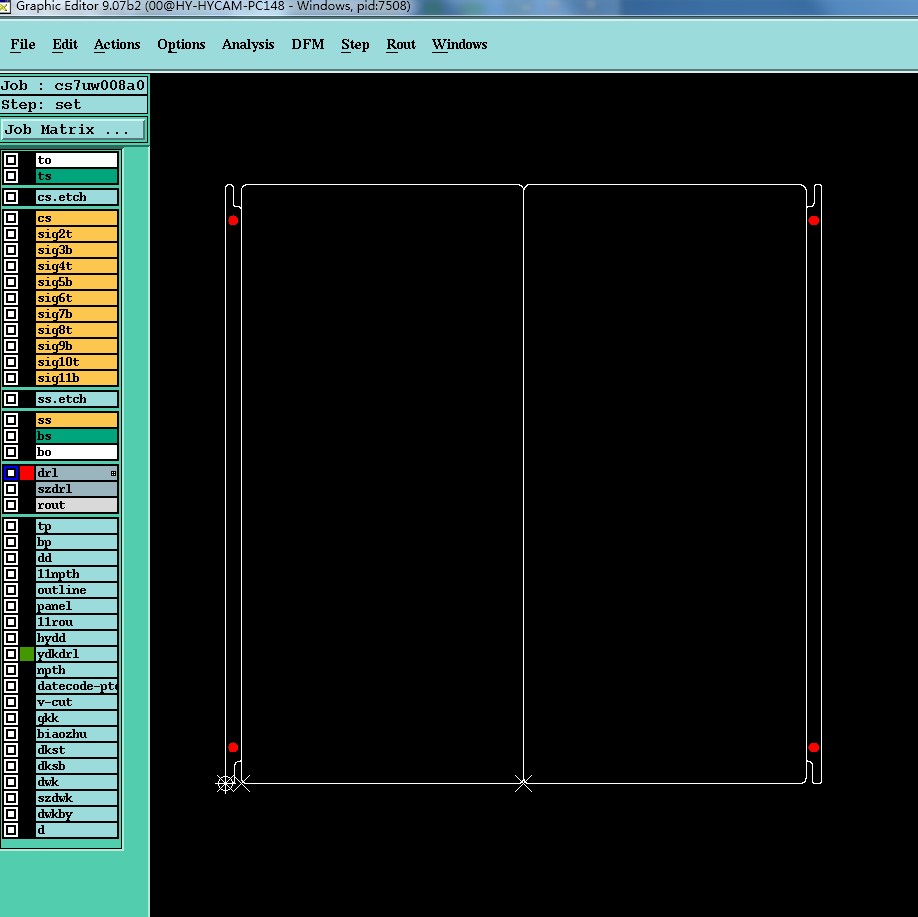
Task: Select the ss layer name
Action: [x=77, y=420]
